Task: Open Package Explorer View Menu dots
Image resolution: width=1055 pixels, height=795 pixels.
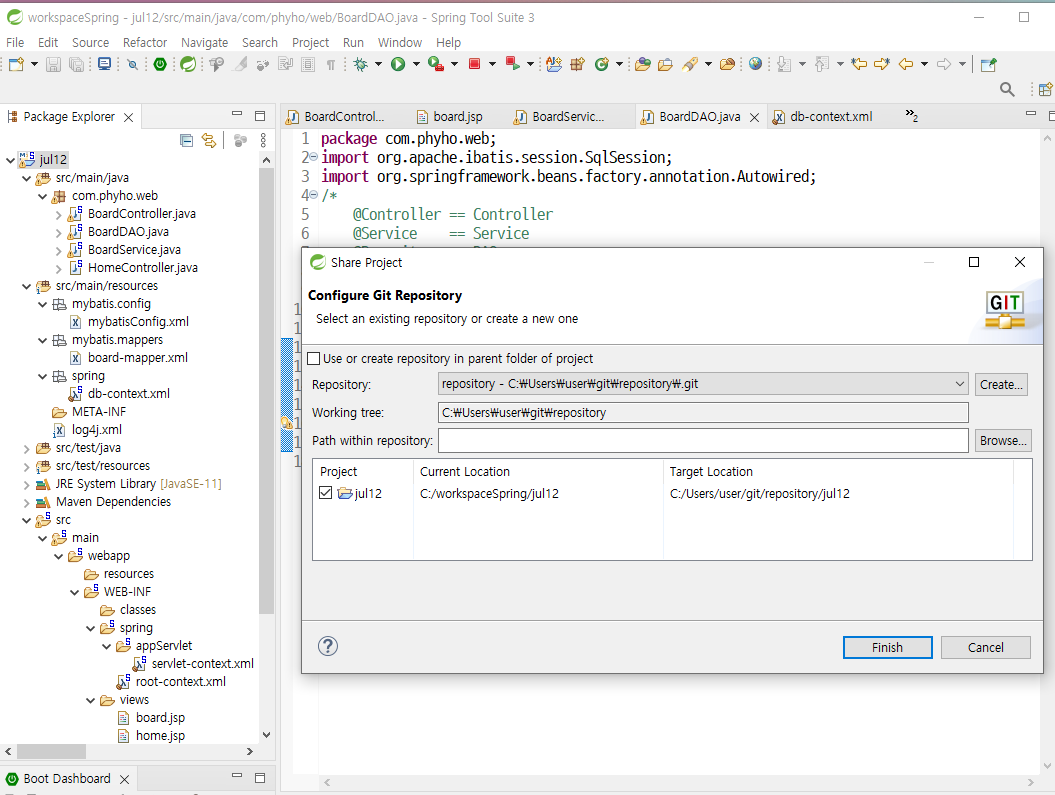Action: pos(263,140)
